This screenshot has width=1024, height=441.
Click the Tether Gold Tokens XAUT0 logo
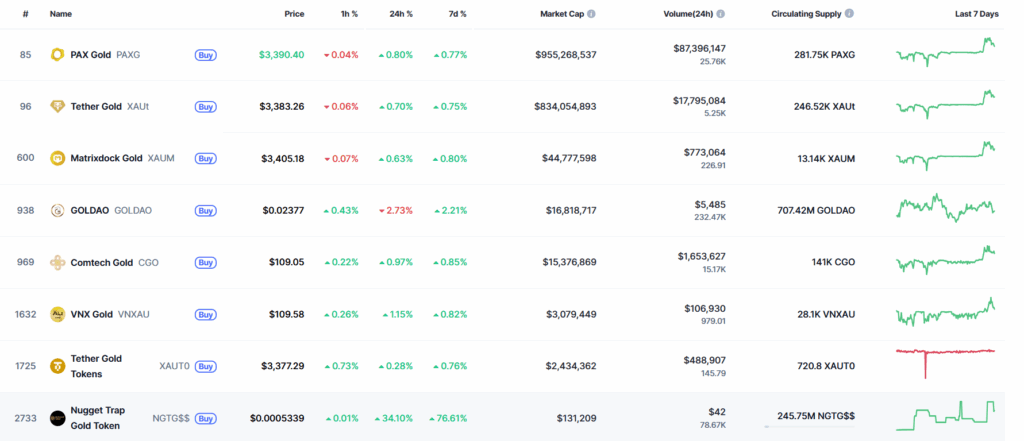(57, 366)
